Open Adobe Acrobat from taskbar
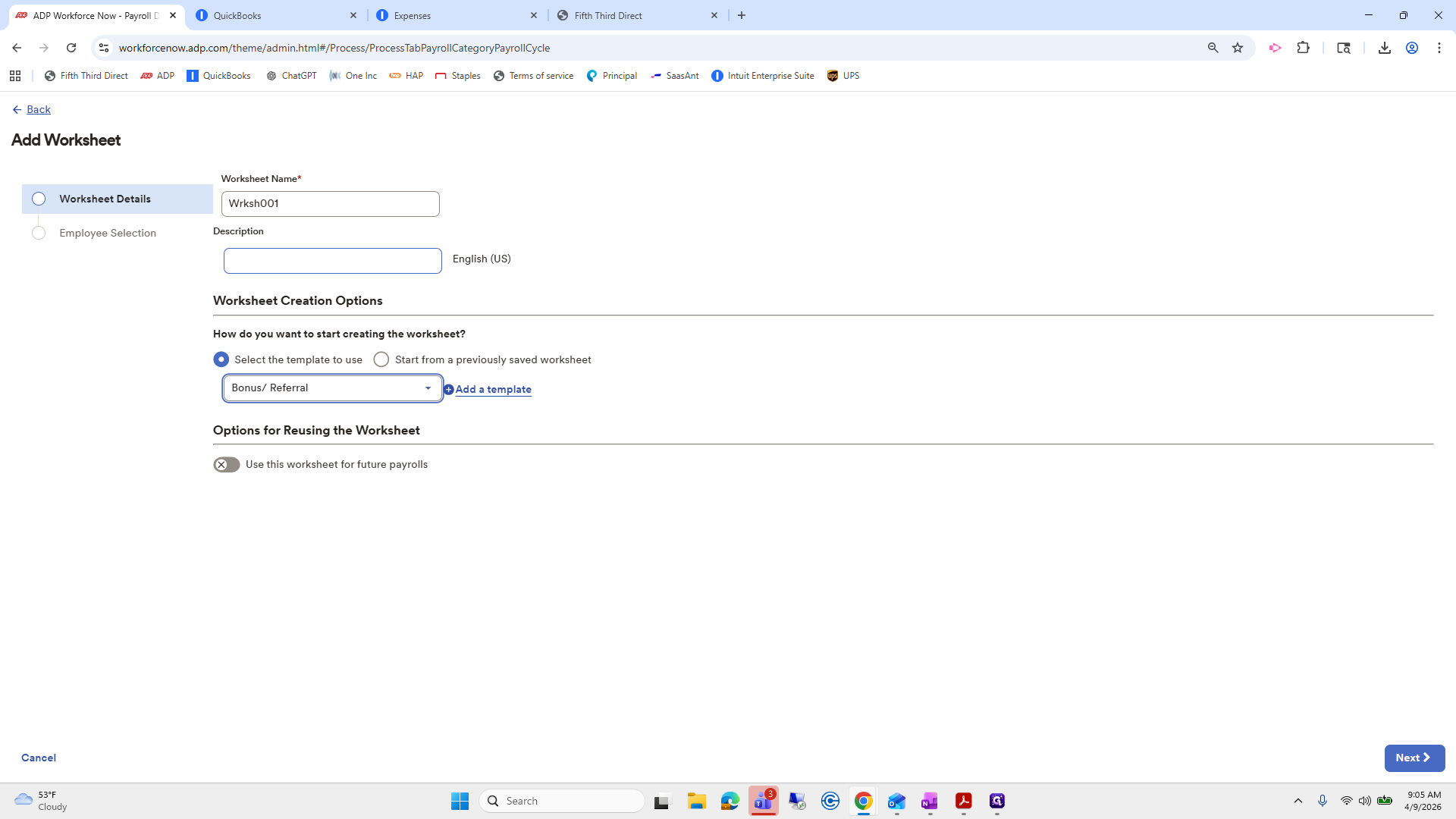 point(963,801)
